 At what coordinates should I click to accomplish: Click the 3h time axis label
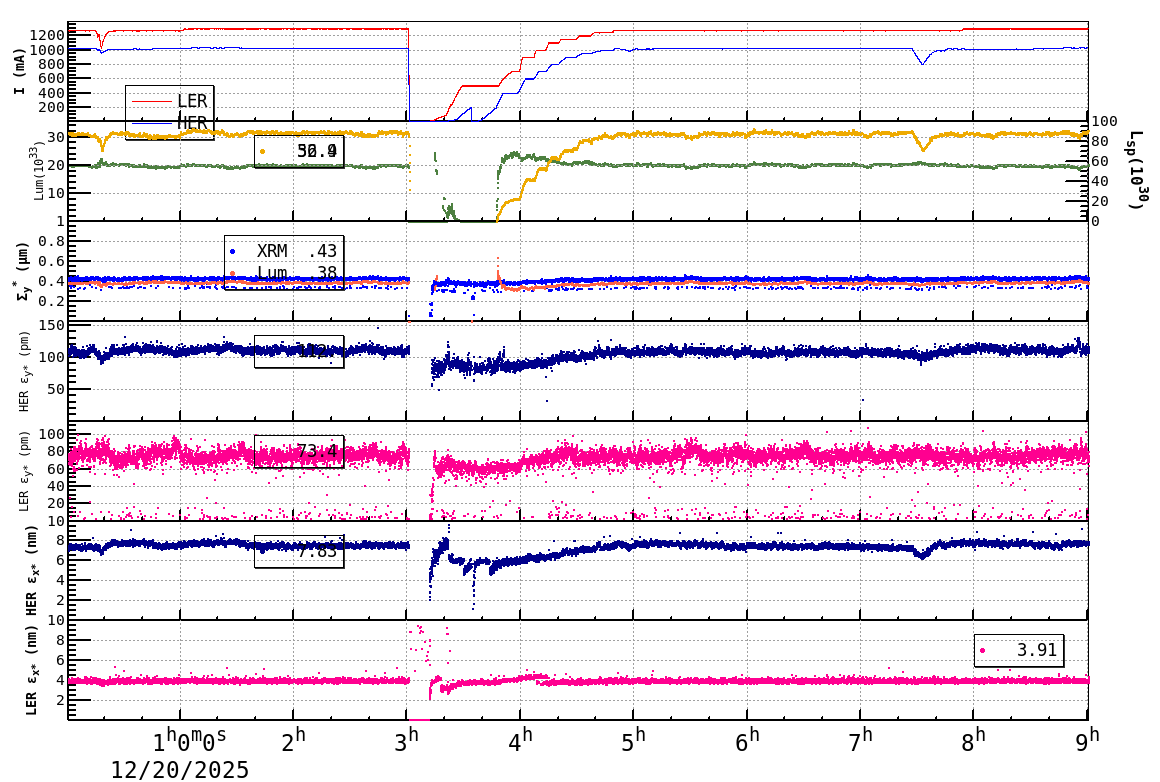tap(406, 741)
